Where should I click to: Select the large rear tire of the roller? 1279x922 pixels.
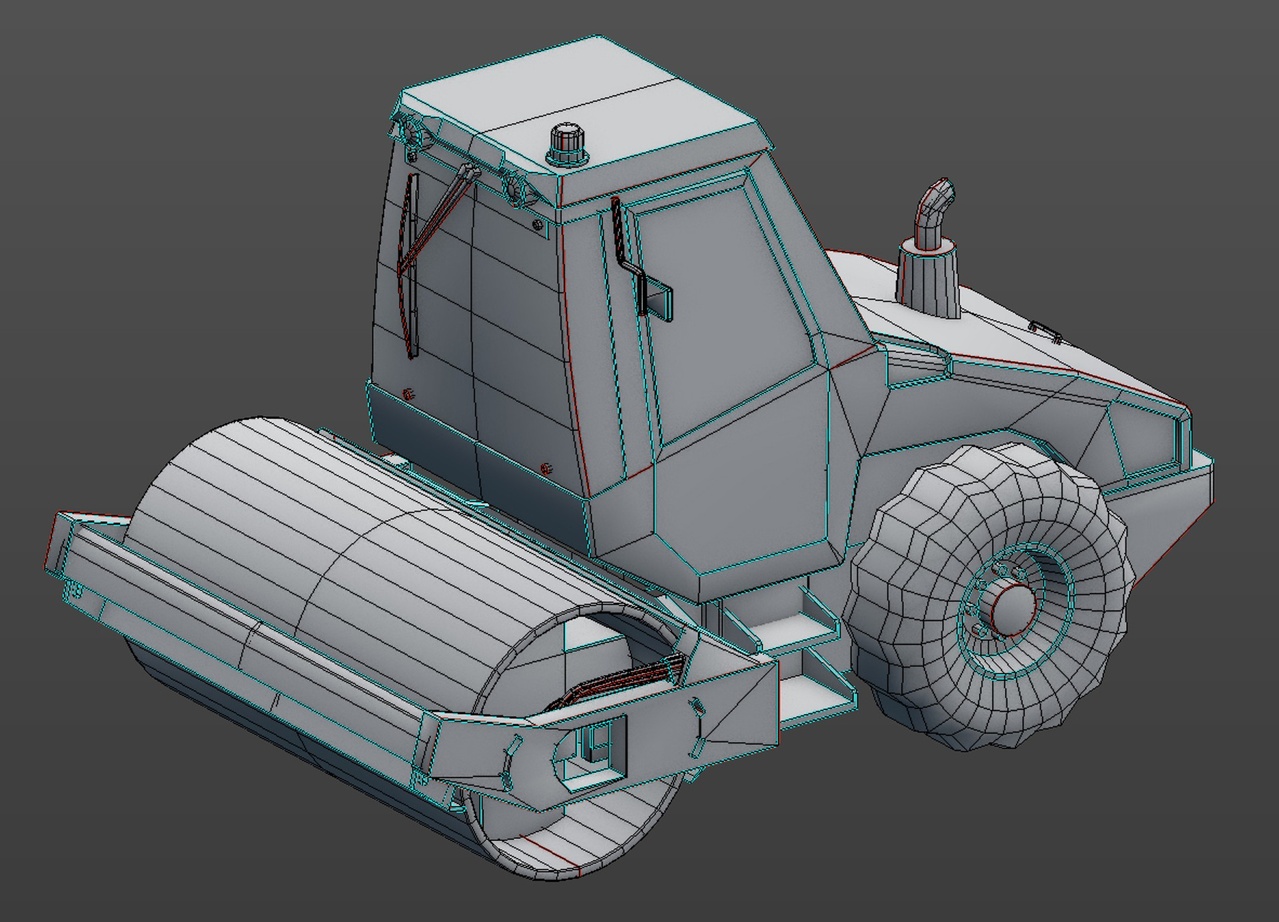point(988,598)
